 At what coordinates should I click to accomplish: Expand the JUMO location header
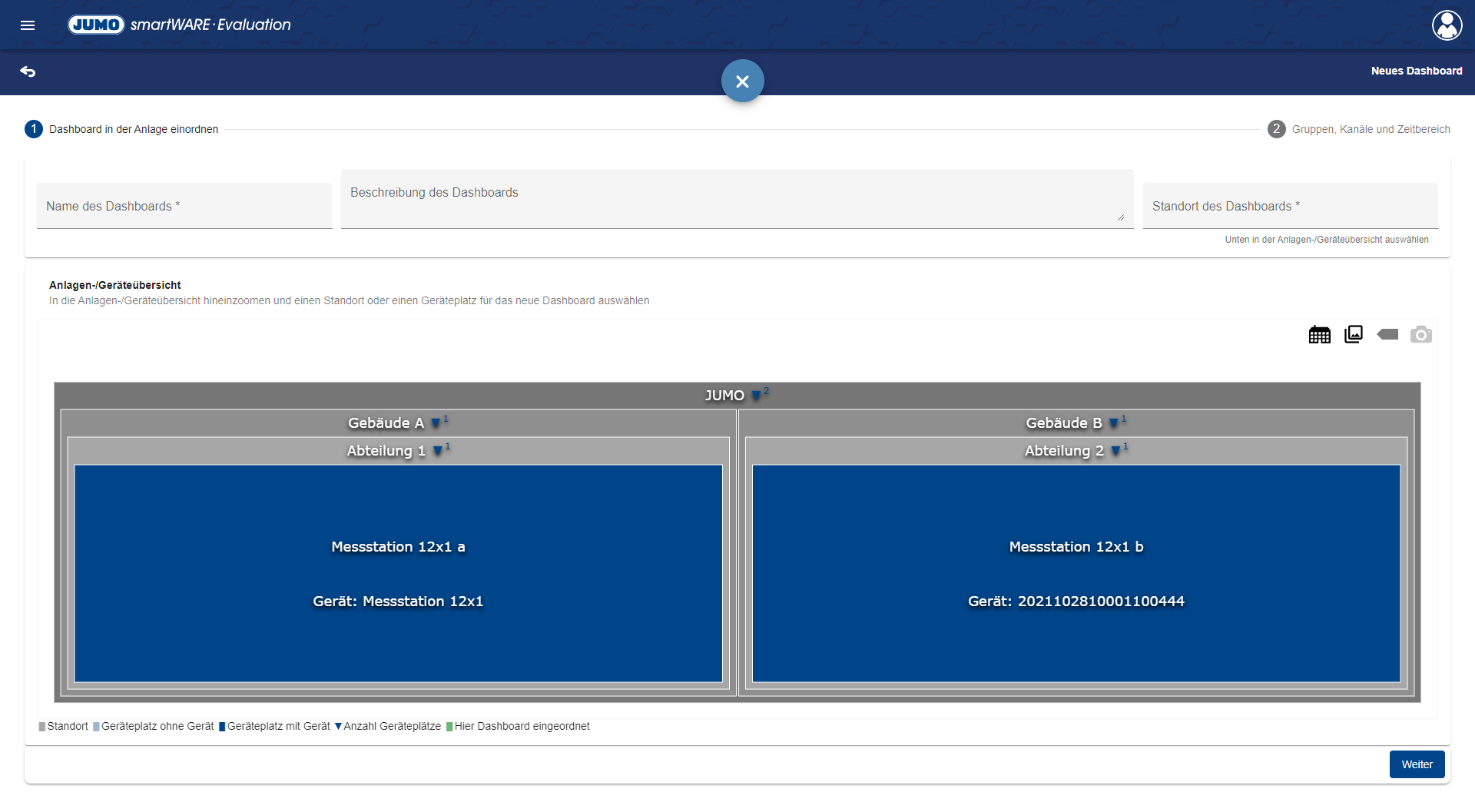(725, 395)
